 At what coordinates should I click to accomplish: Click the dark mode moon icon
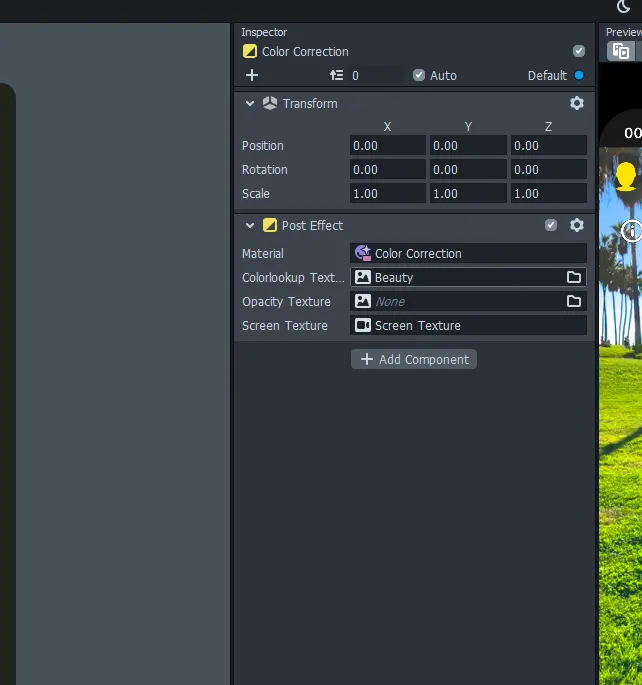coord(623,7)
